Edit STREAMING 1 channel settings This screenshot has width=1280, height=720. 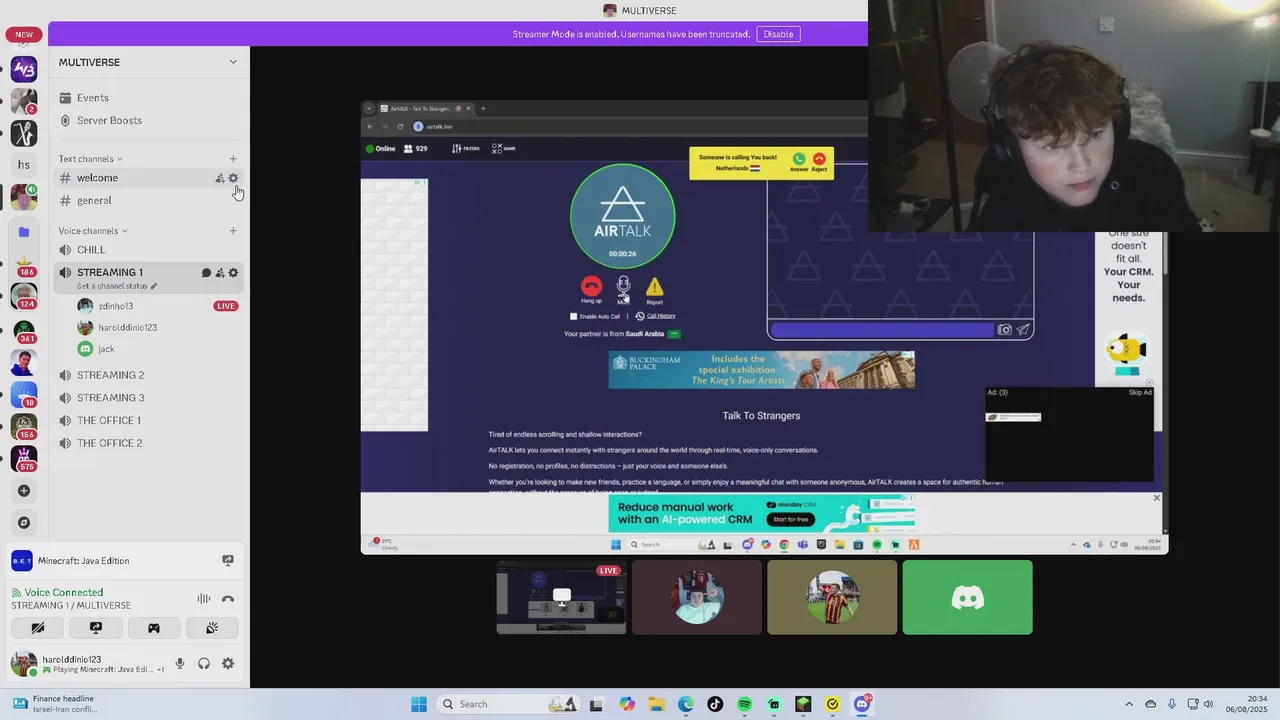pos(233,273)
